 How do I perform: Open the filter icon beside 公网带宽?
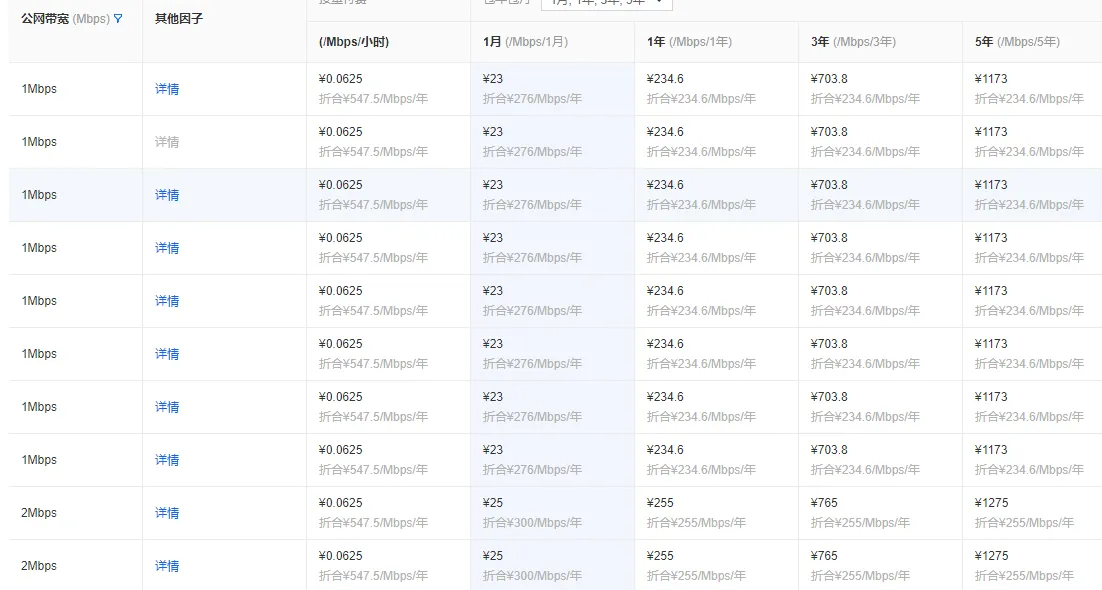pyautogui.click(x=118, y=19)
